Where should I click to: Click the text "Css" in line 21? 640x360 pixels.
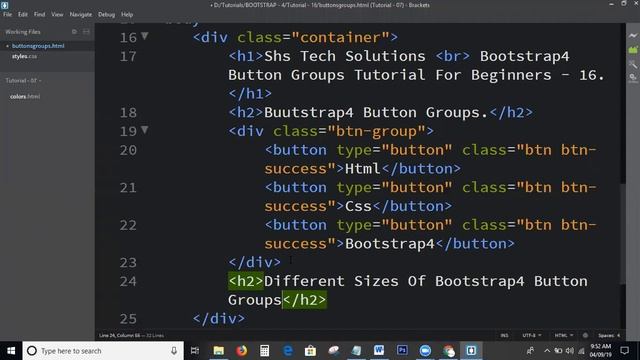(358, 206)
